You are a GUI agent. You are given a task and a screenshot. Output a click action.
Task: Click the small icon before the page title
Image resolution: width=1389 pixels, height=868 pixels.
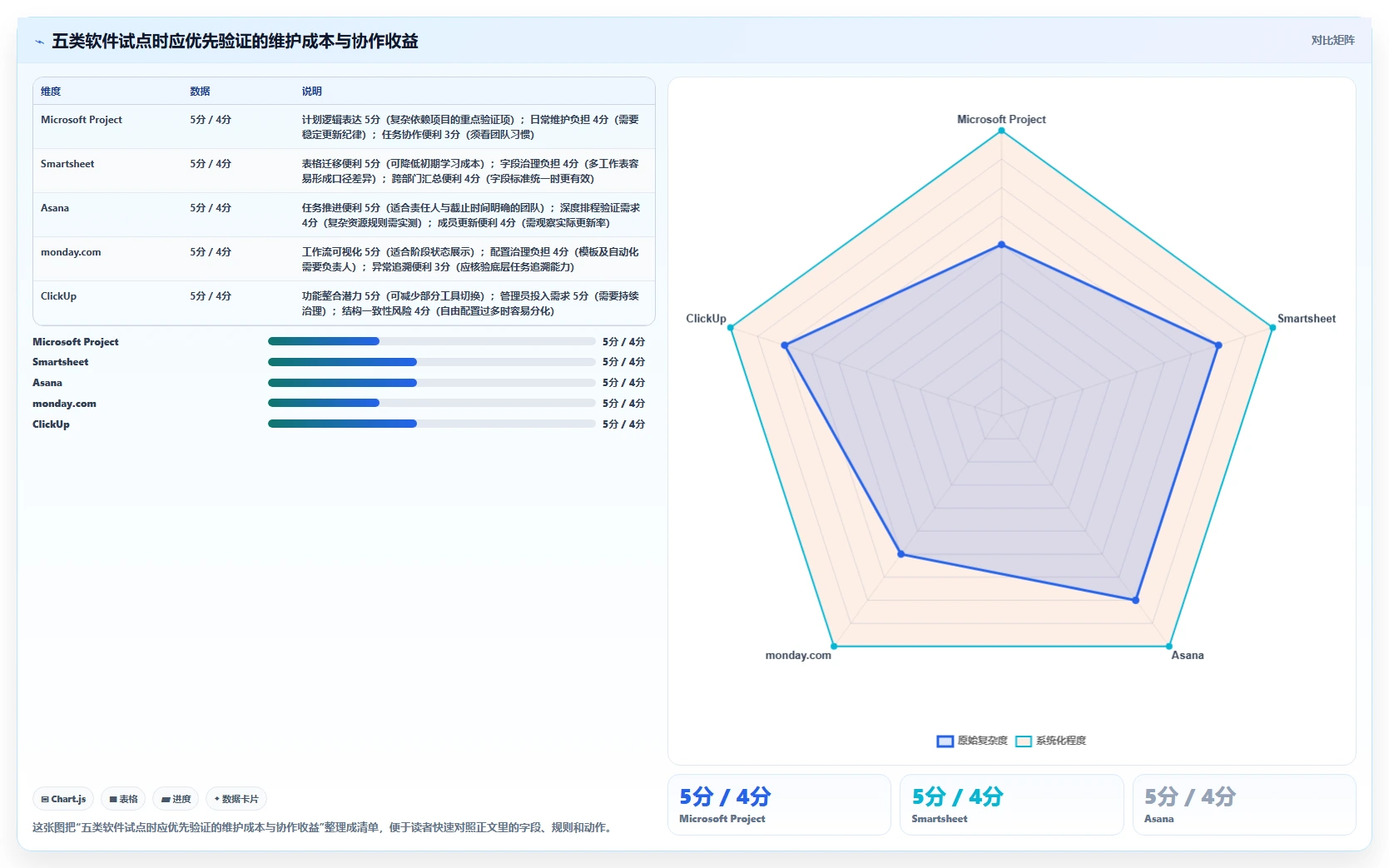pyautogui.click(x=39, y=42)
